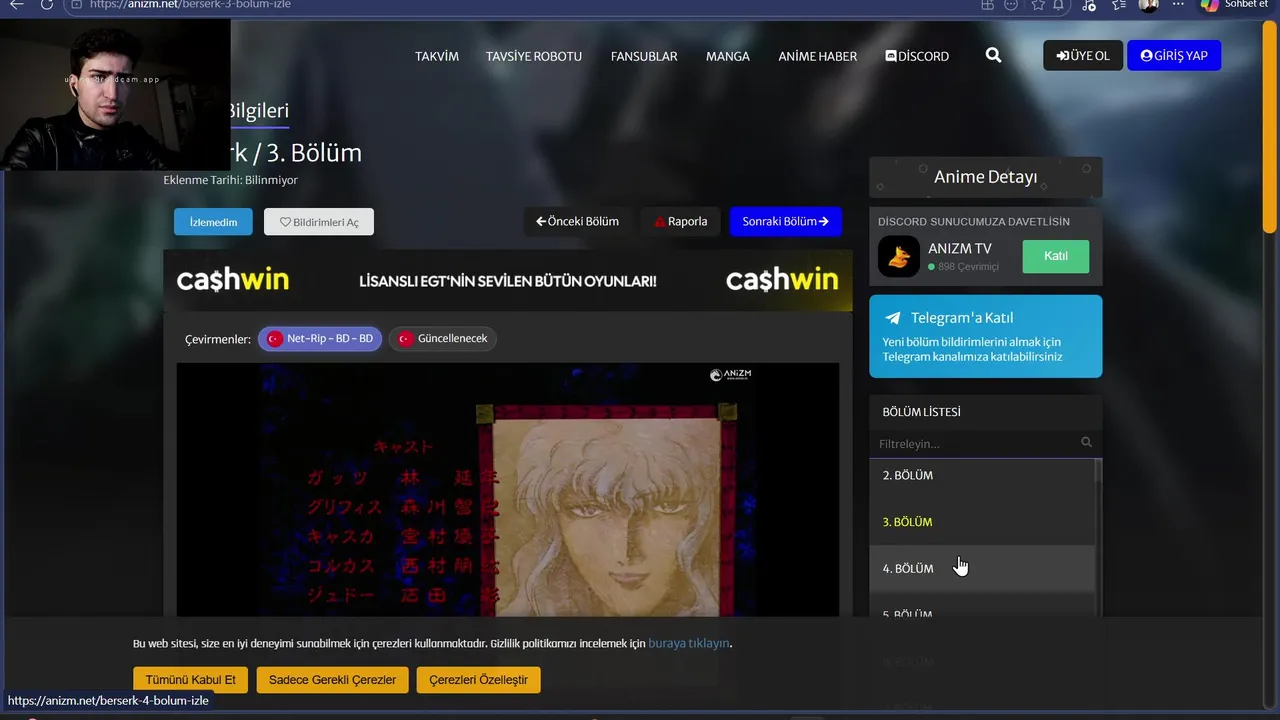Screen dimensions: 1280x720
Task: Select Net-Rip – BD – BD translator
Action: [320, 339]
